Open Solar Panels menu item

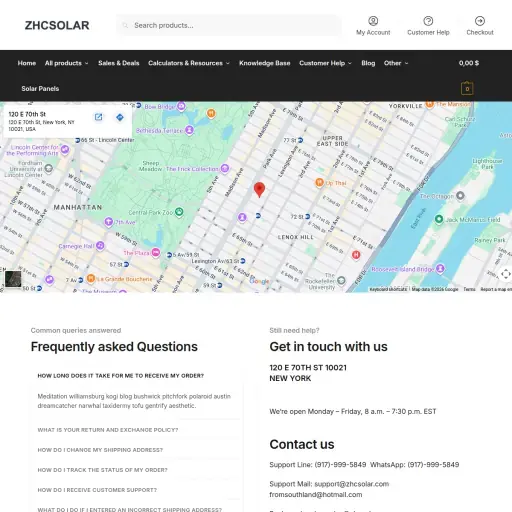click(40, 88)
